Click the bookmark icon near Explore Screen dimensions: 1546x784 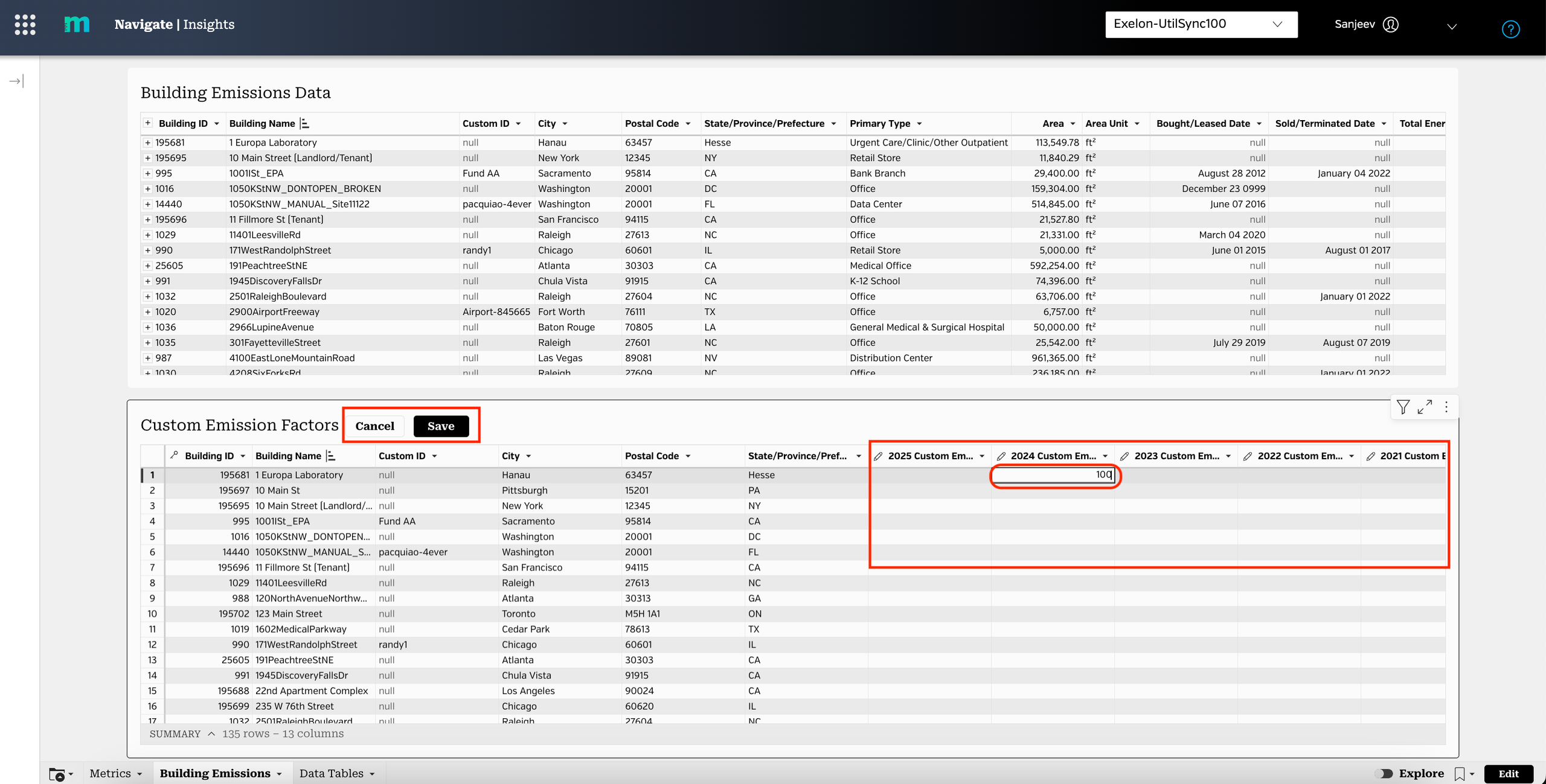[1459, 774]
